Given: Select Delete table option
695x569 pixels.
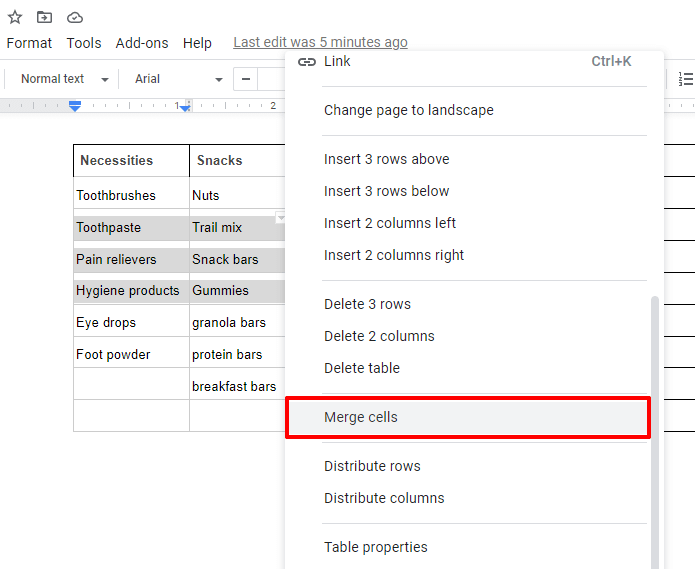Looking at the screenshot, I should tap(469, 368).
